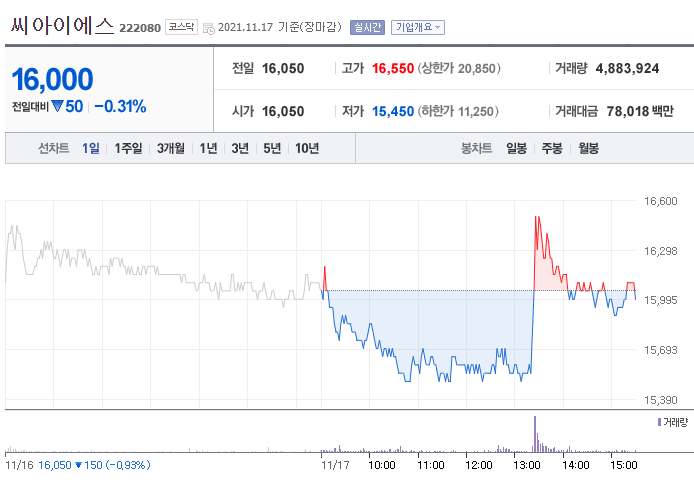This screenshot has width=694, height=483.
Task: Click the calendar icon beside the 2021.11.17 date
Action: (208, 28)
